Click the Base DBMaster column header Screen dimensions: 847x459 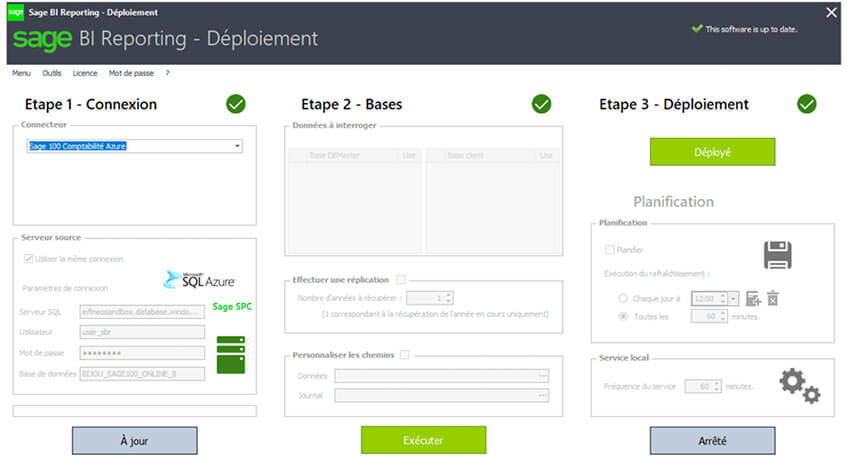pos(334,156)
